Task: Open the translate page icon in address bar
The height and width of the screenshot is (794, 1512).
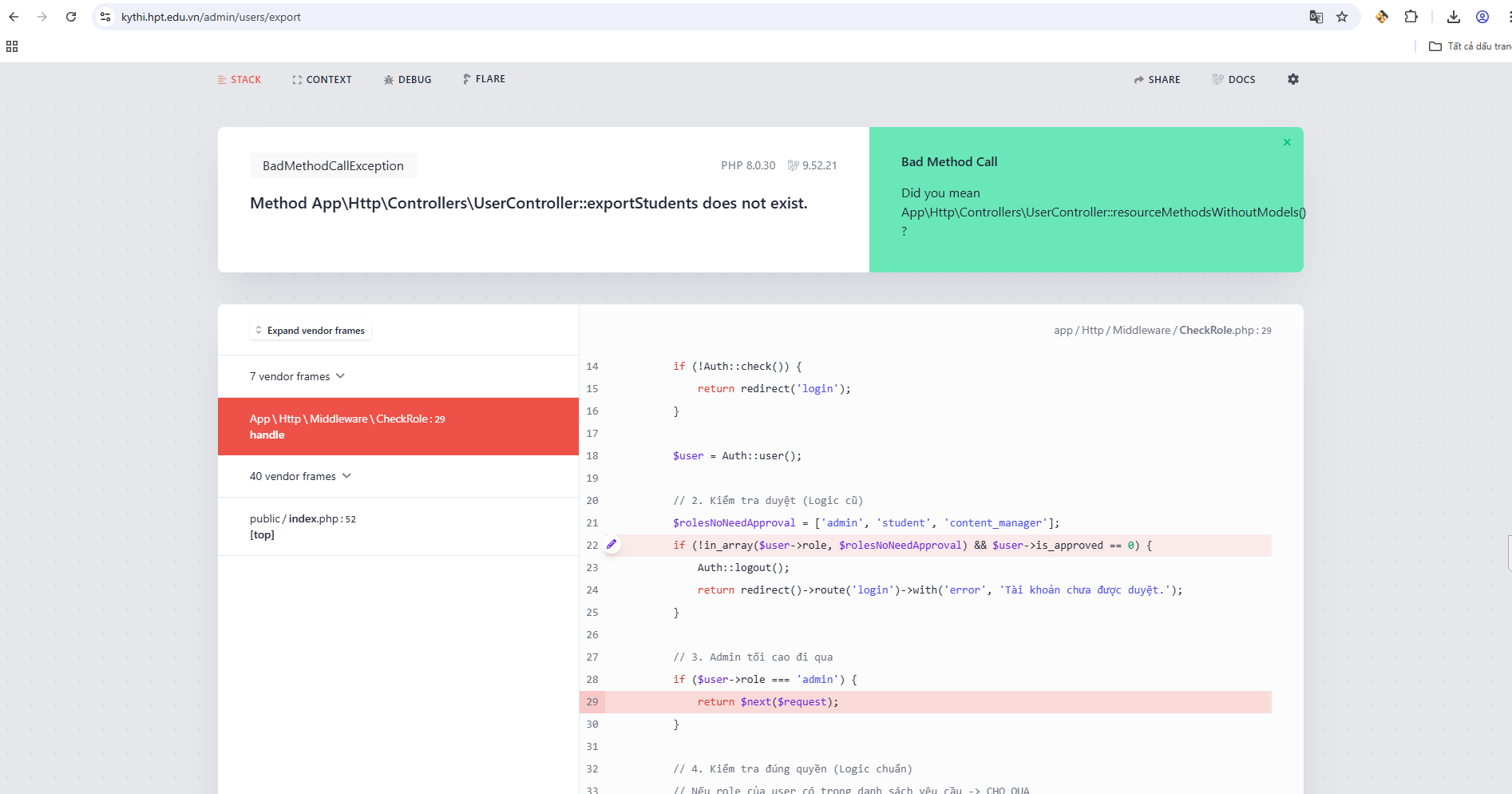Action: 1316,17
